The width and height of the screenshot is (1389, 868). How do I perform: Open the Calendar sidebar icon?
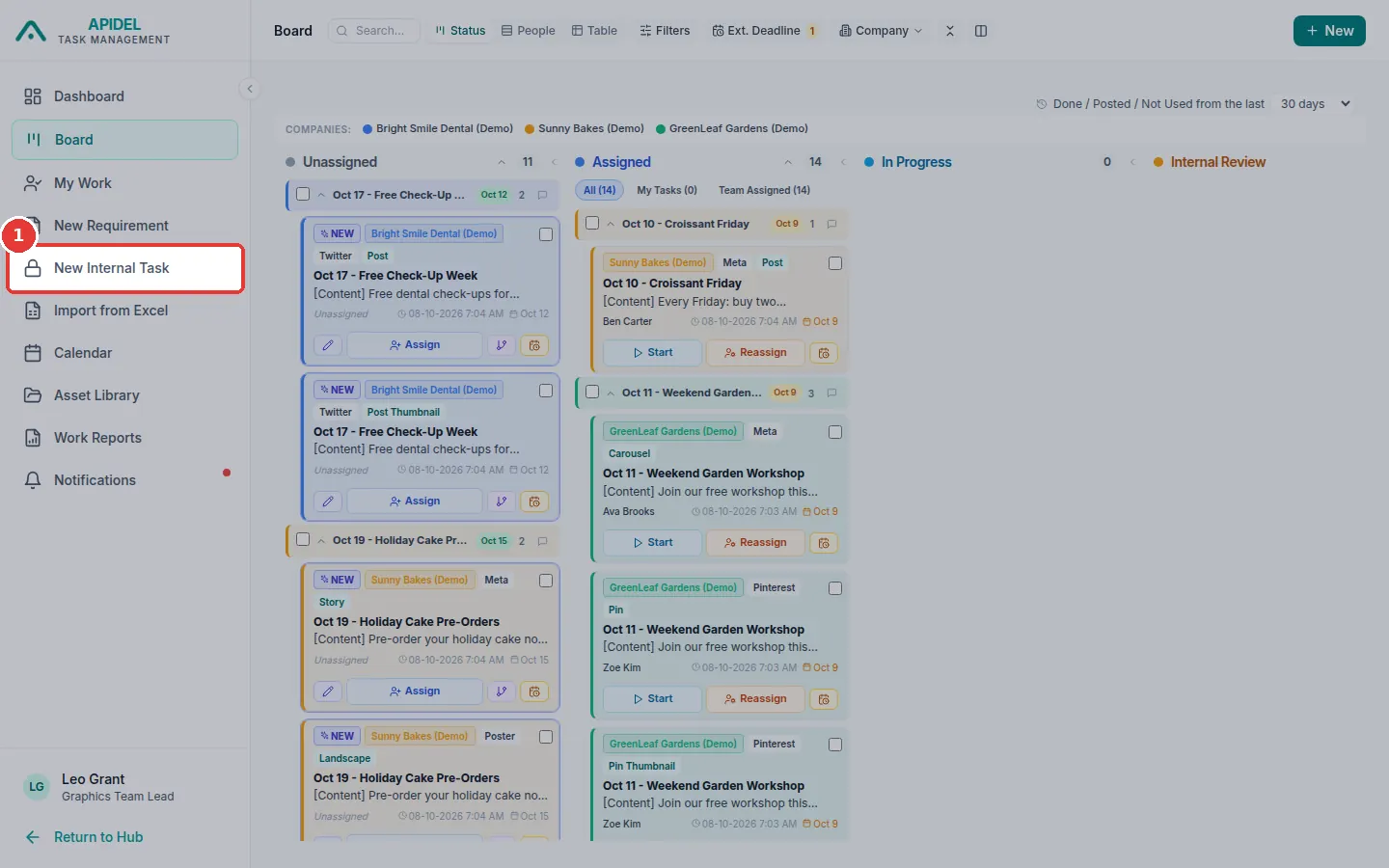[x=33, y=353]
